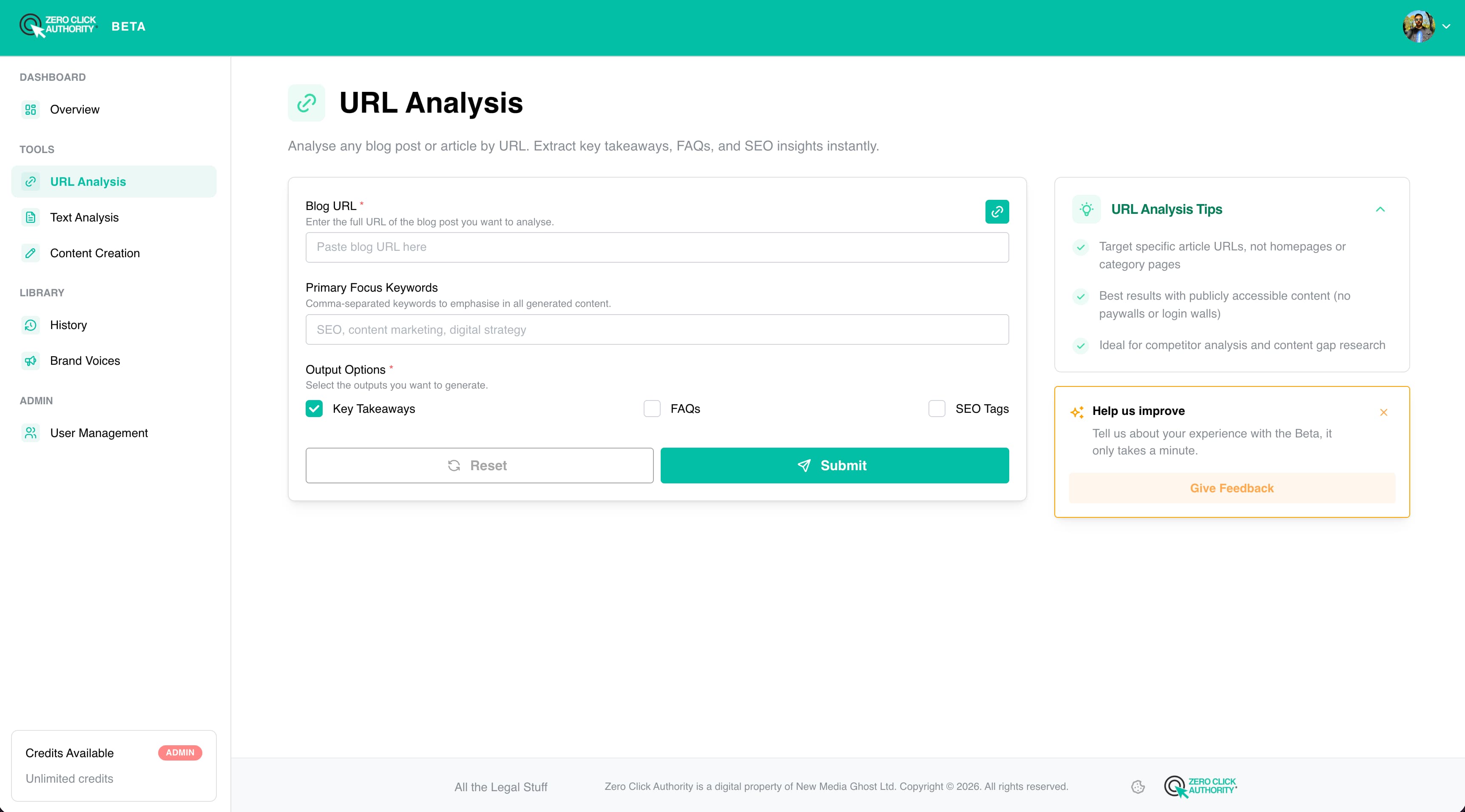Dismiss the Help us improve panel
1465x812 pixels.
pos(1384,412)
